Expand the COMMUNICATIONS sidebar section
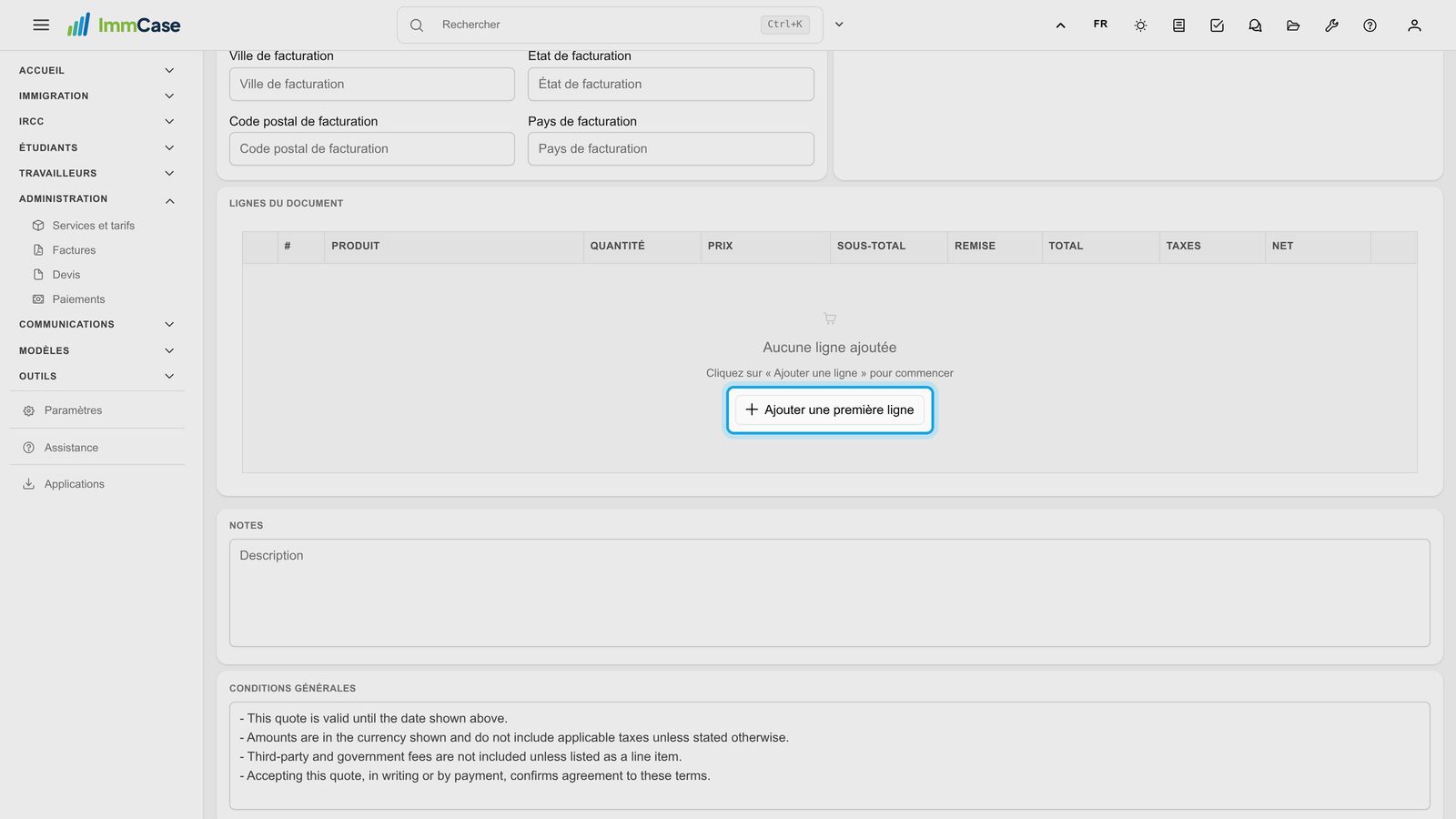Image resolution: width=1456 pixels, height=819 pixels. point(96,324)
